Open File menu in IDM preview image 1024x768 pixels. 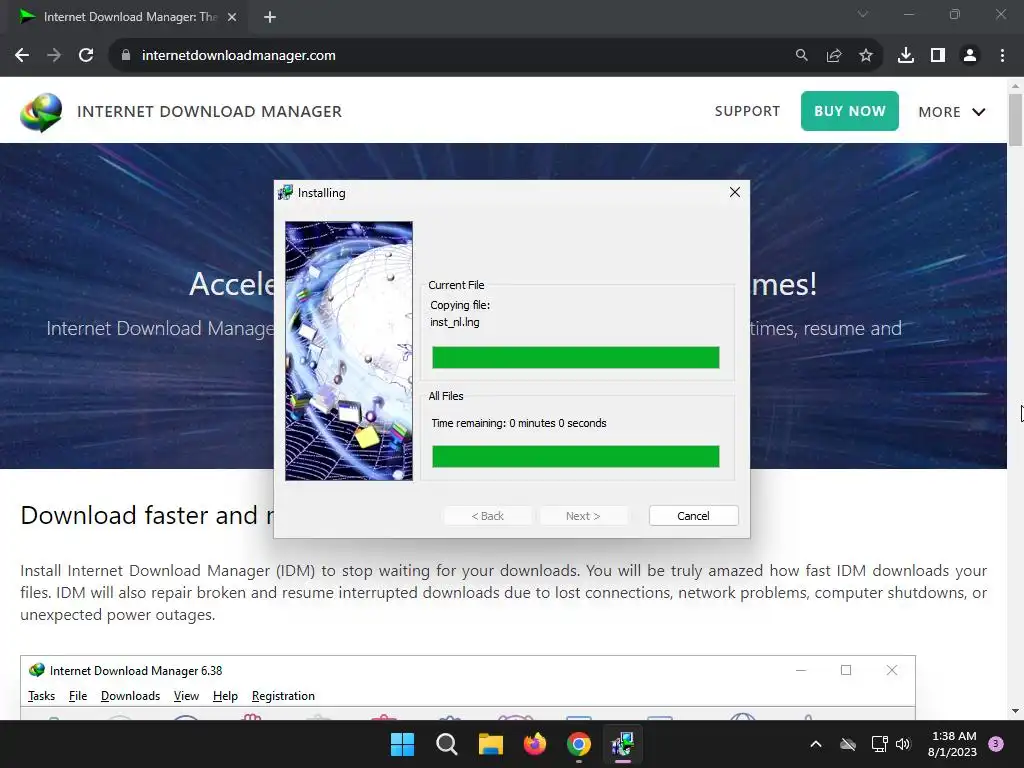coord(78,696)
